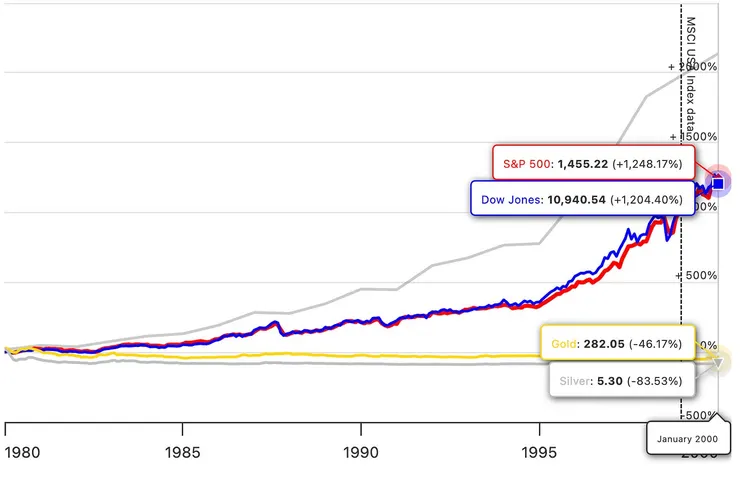Click the +1500% y-axis label
The width and height of the screenshot is (740, 484).
693,136
